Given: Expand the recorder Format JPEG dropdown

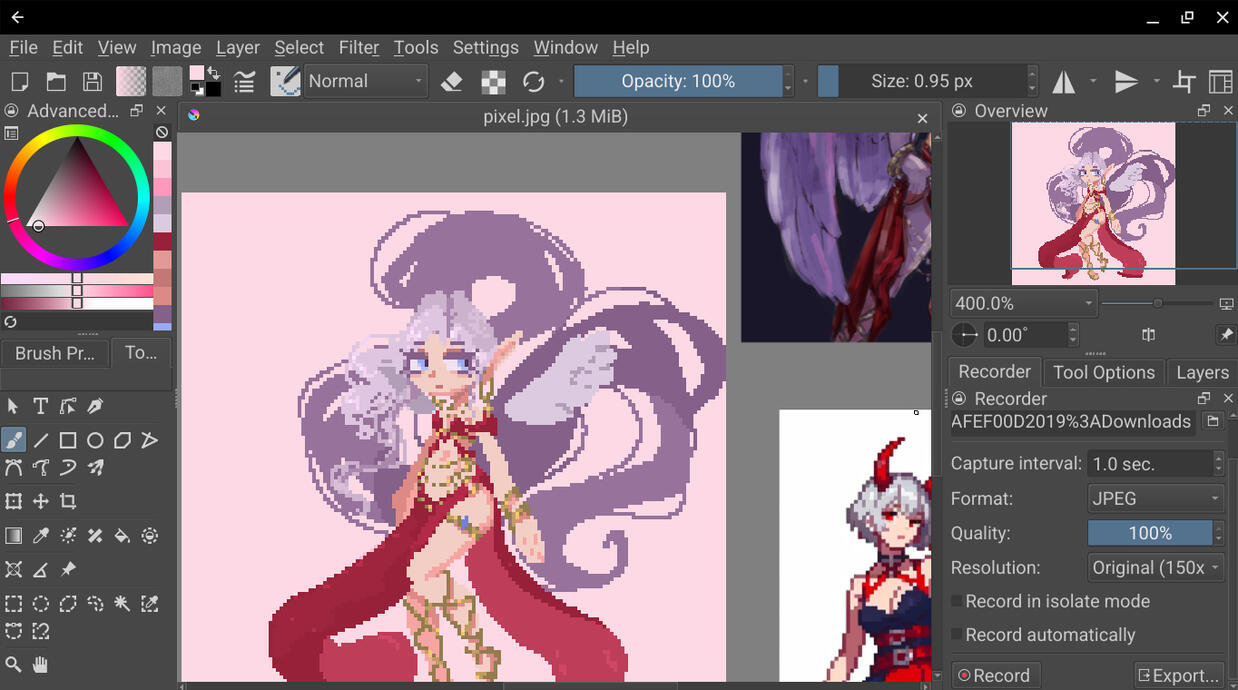Looking at the screenshot, I should click(x=1155, y=498).
